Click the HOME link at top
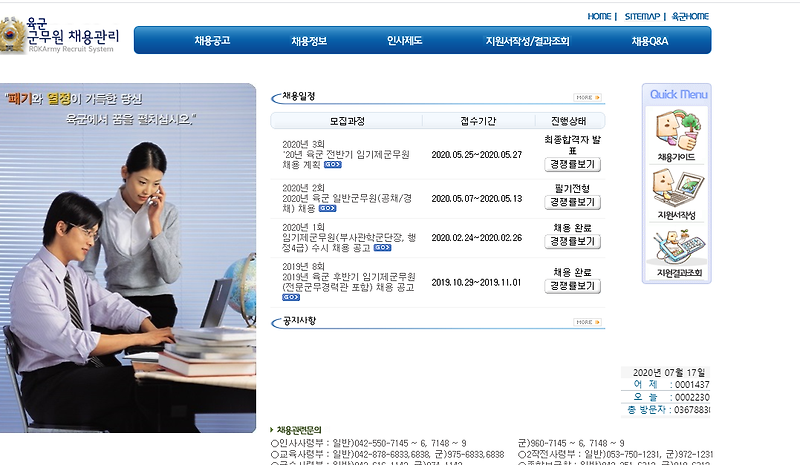This screenshot has width=800, height=465. 599,16
